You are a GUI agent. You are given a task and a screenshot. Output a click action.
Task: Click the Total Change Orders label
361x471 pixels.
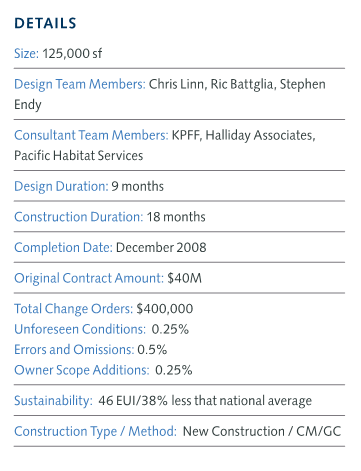pos(74,309)
